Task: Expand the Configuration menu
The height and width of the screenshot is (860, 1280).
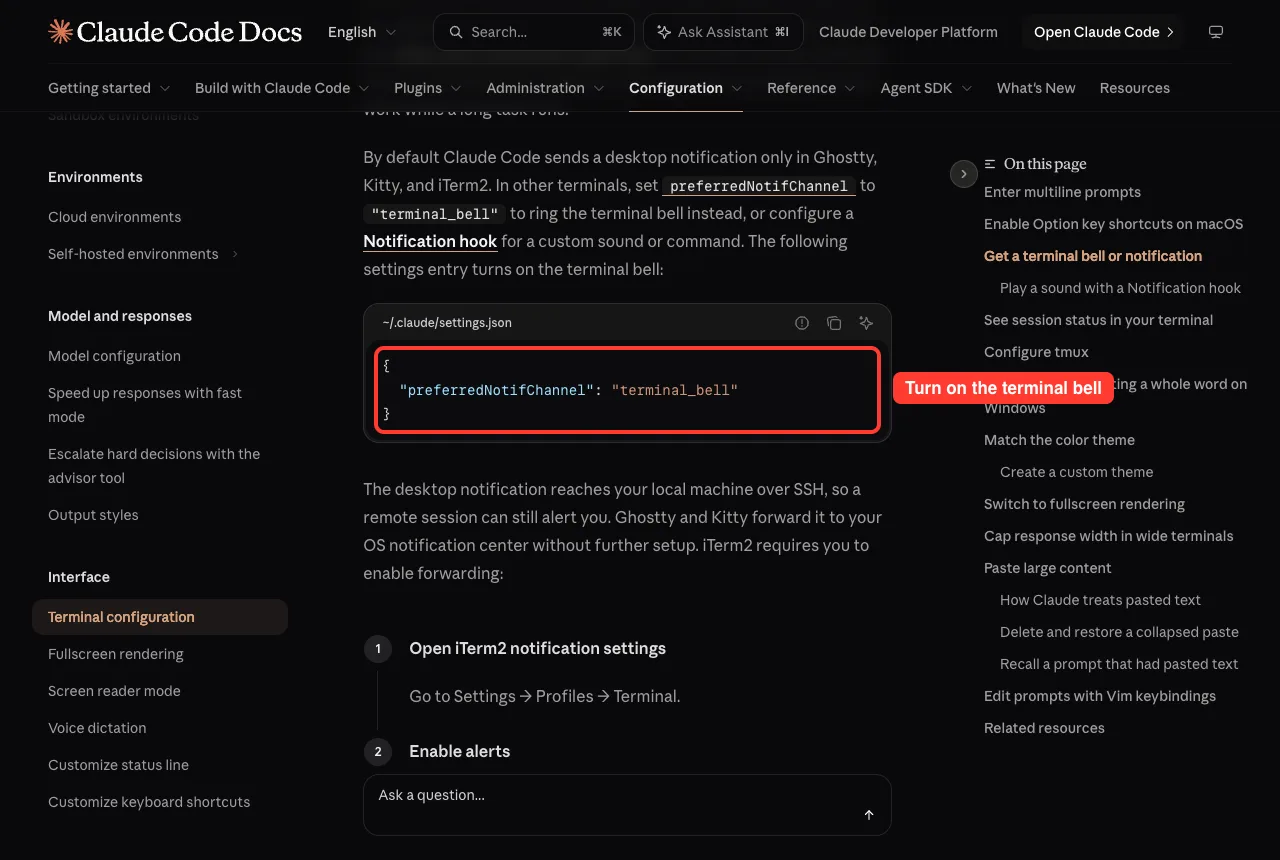Action: pyautogui.click(x=686, y=88)
